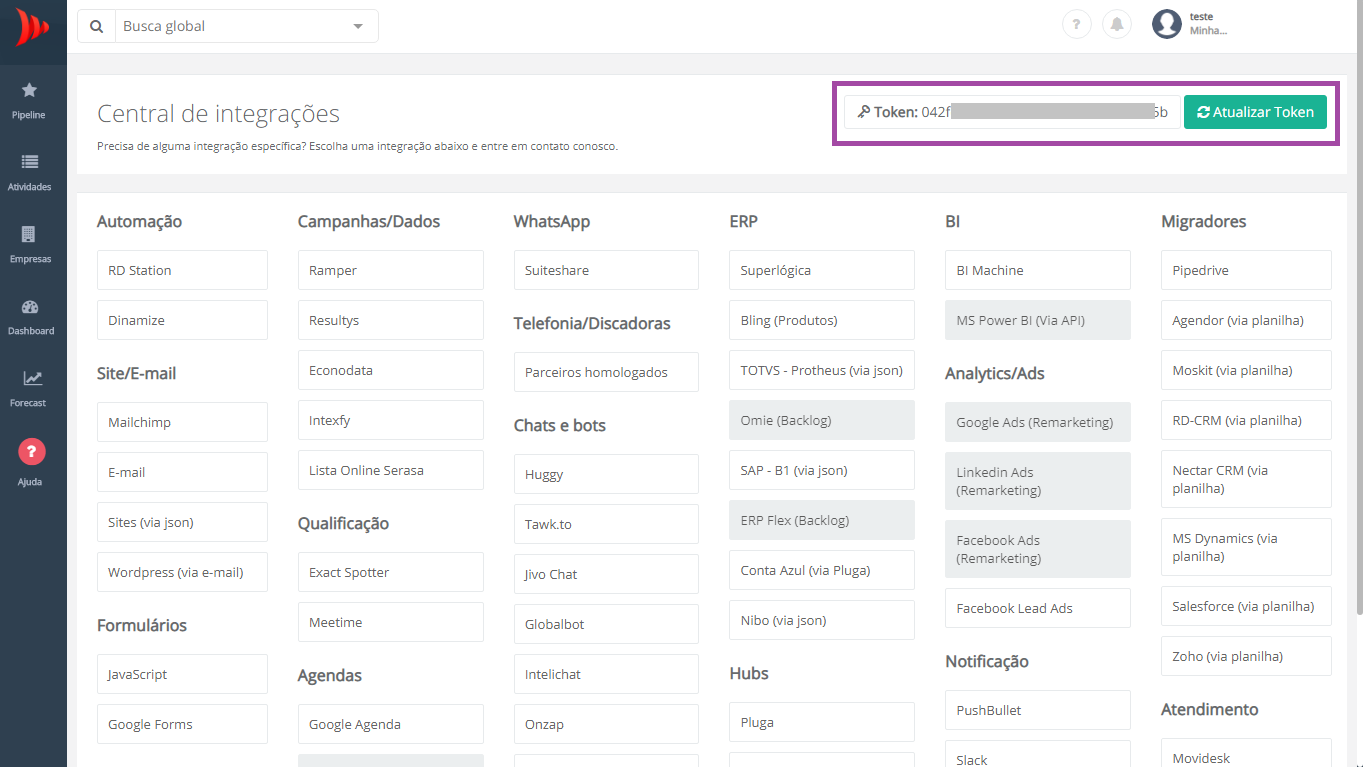This screenshot has height=767, width=1363.
Task: Select the Suiteshare WhatsApp integration
Action: click(606, 270)
